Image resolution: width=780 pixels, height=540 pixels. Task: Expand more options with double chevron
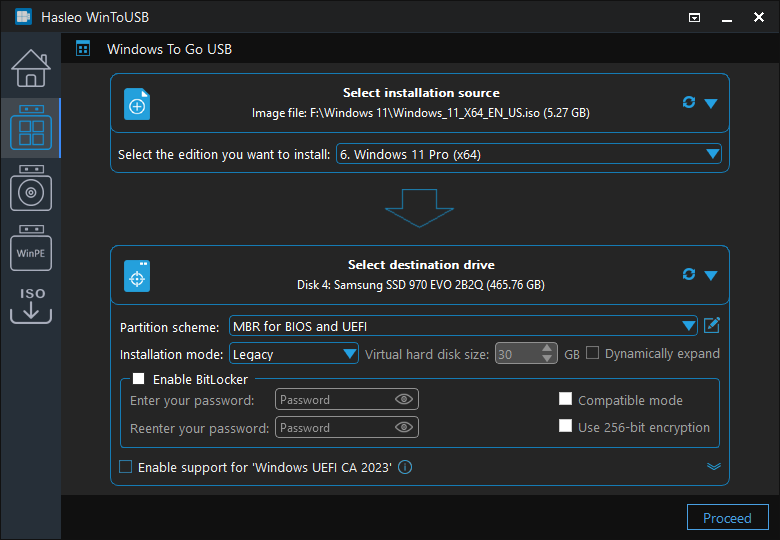tap(714, 466)
